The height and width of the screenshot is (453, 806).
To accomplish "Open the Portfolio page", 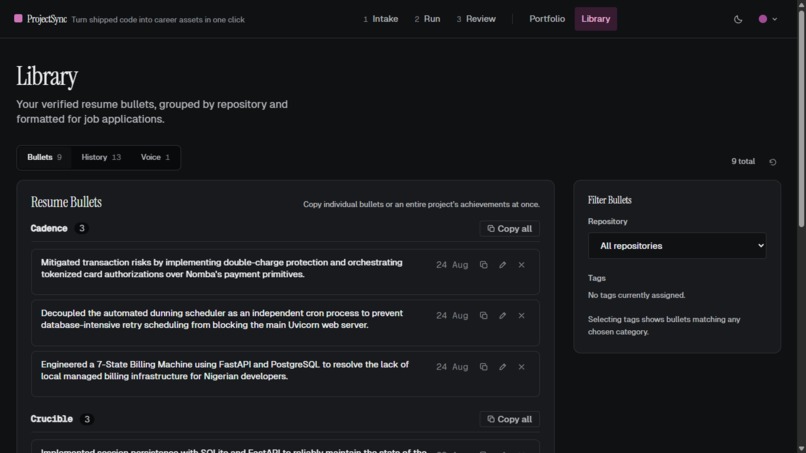I will (547, 19).
